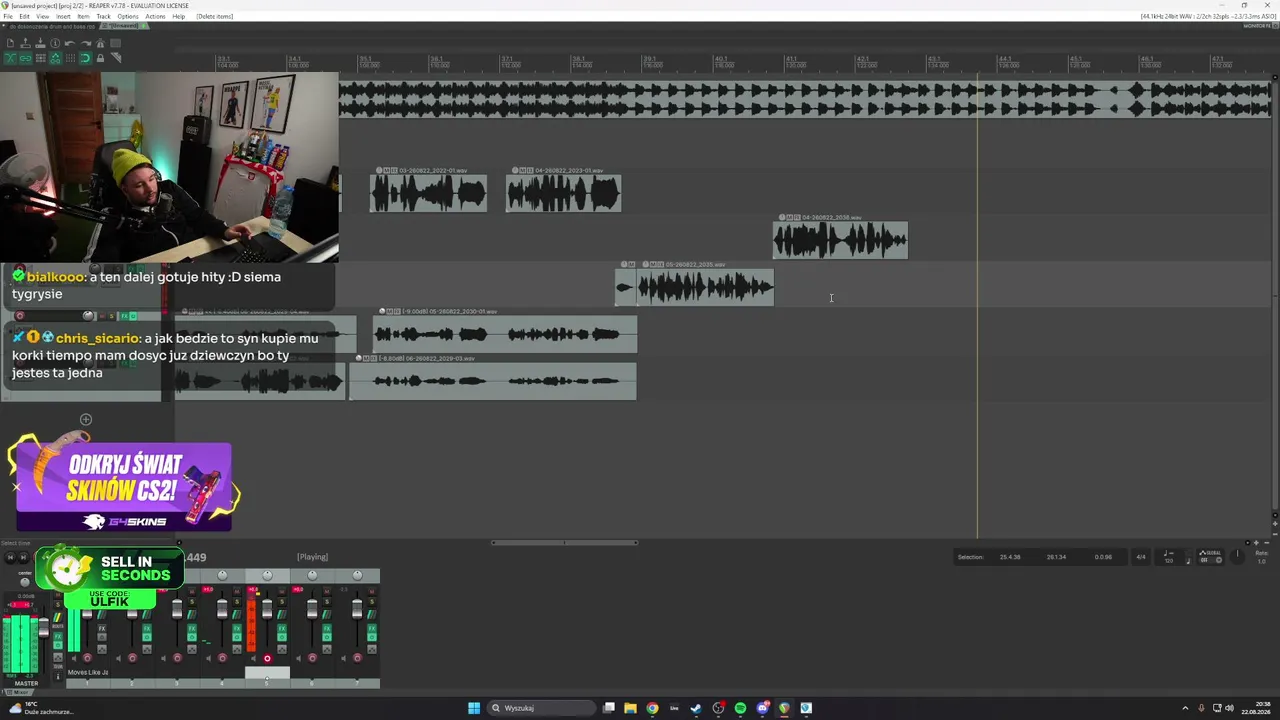Viewport: 1280px width, 720px height.
Task: Open the Help menu
Action: tap(178, 16)
